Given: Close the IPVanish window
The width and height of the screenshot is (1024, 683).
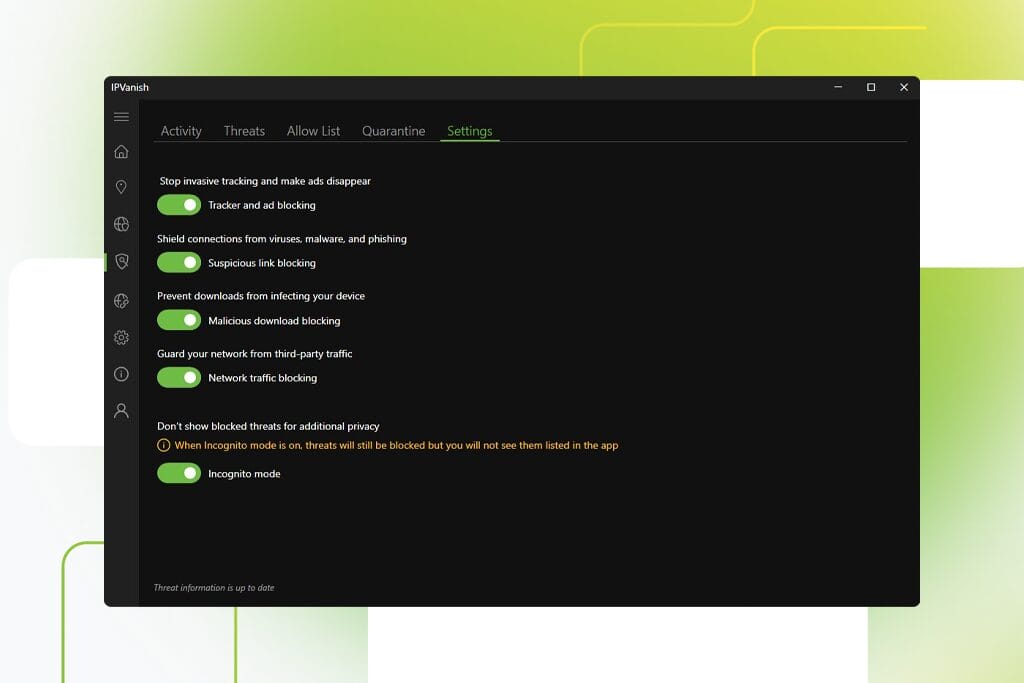Looking at the screenshot, I should pos(904,87).
